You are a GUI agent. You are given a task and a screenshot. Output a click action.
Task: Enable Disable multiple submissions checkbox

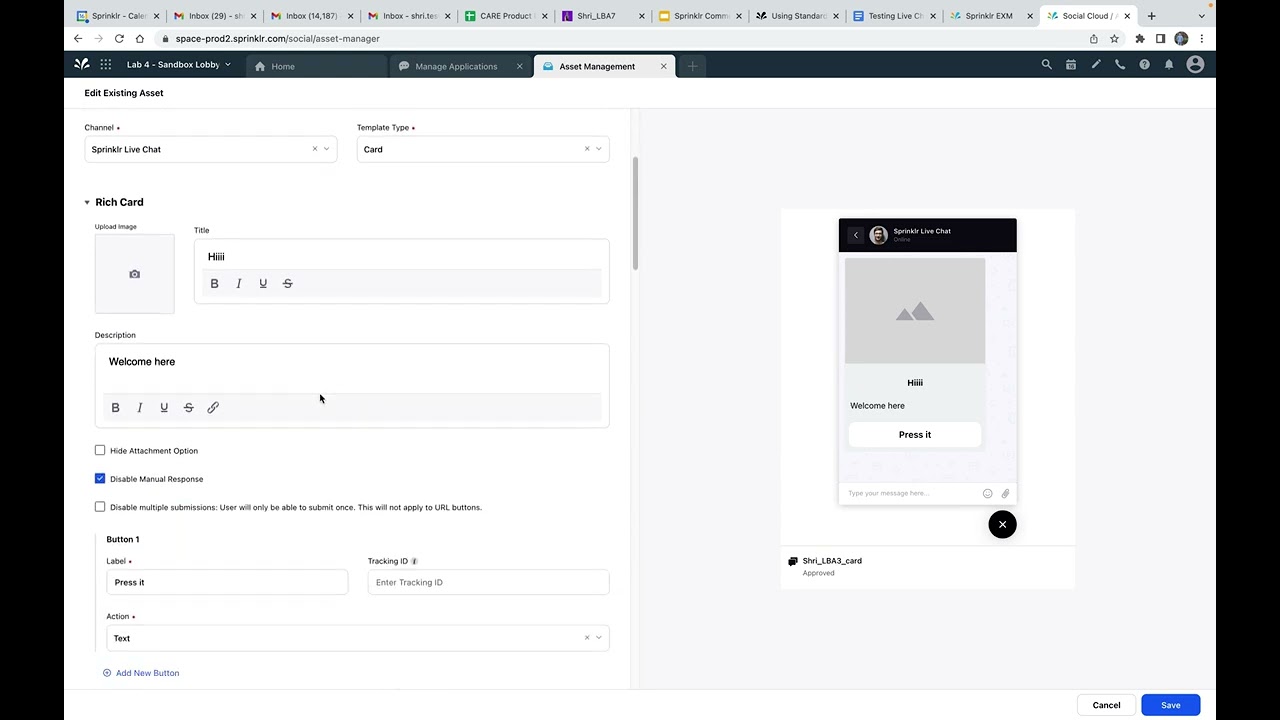[100, 507]
